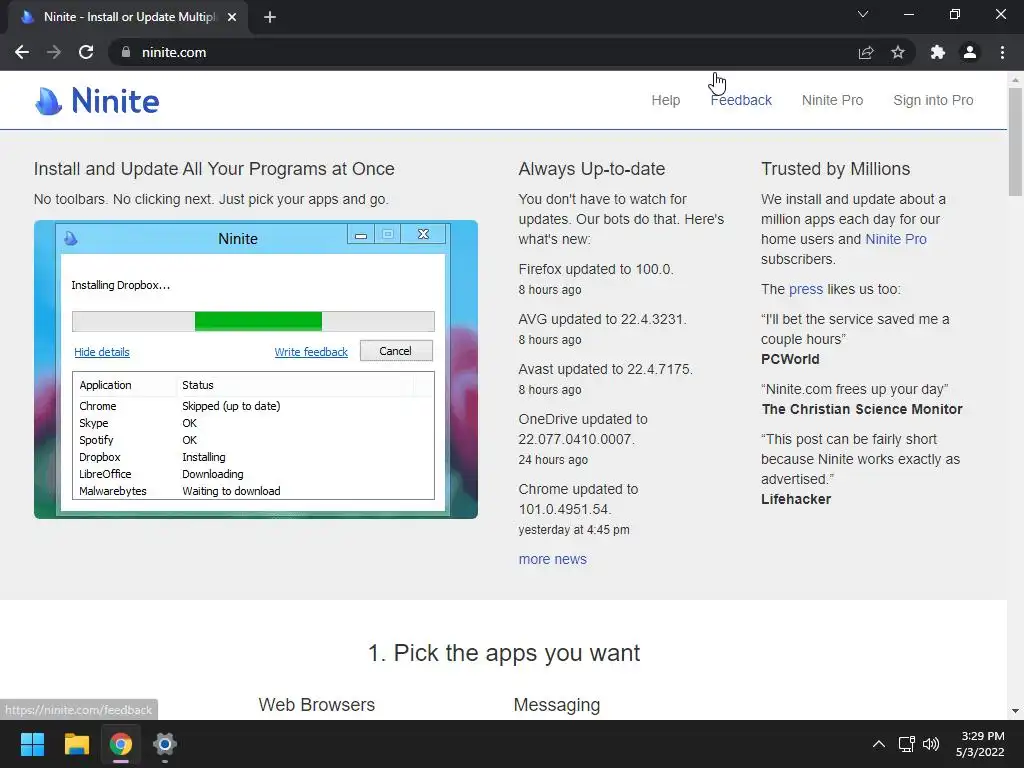
Task: Open the press link
Action: click(806, 289)
